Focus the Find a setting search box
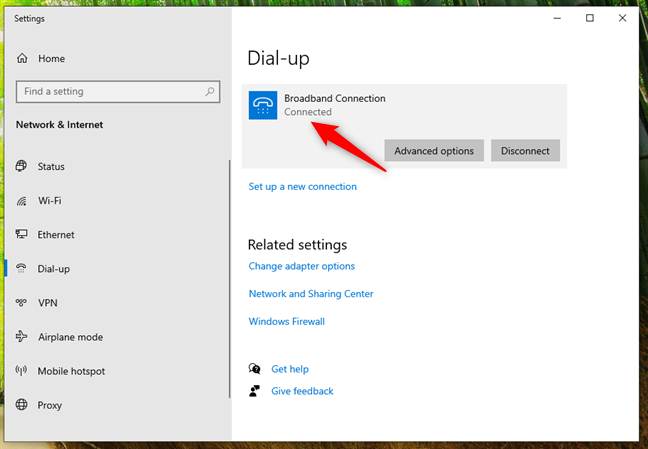Viewport: 648px width, 449px height. 118,91
